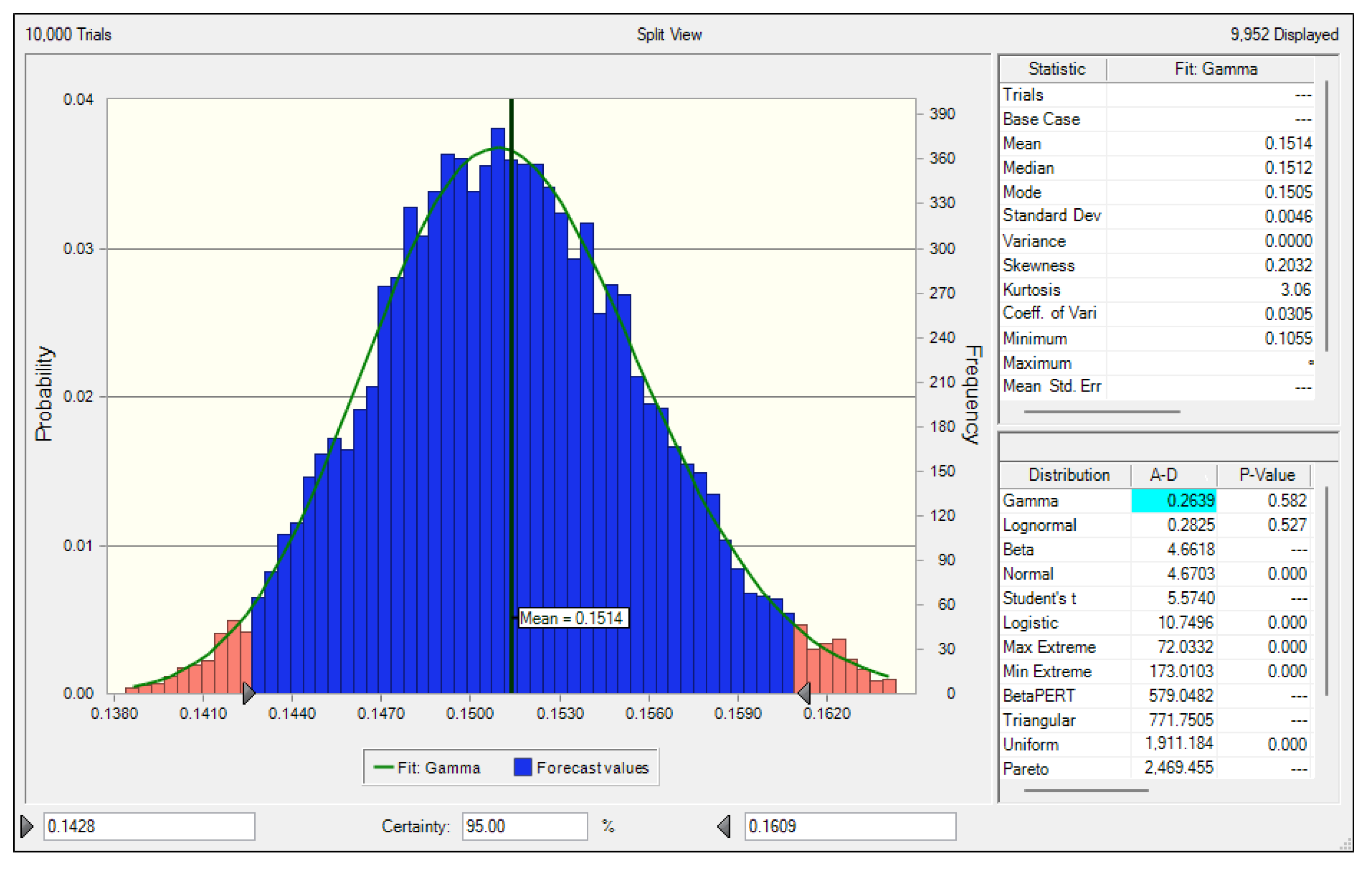Click the Distribution column header

[1068, 475]
